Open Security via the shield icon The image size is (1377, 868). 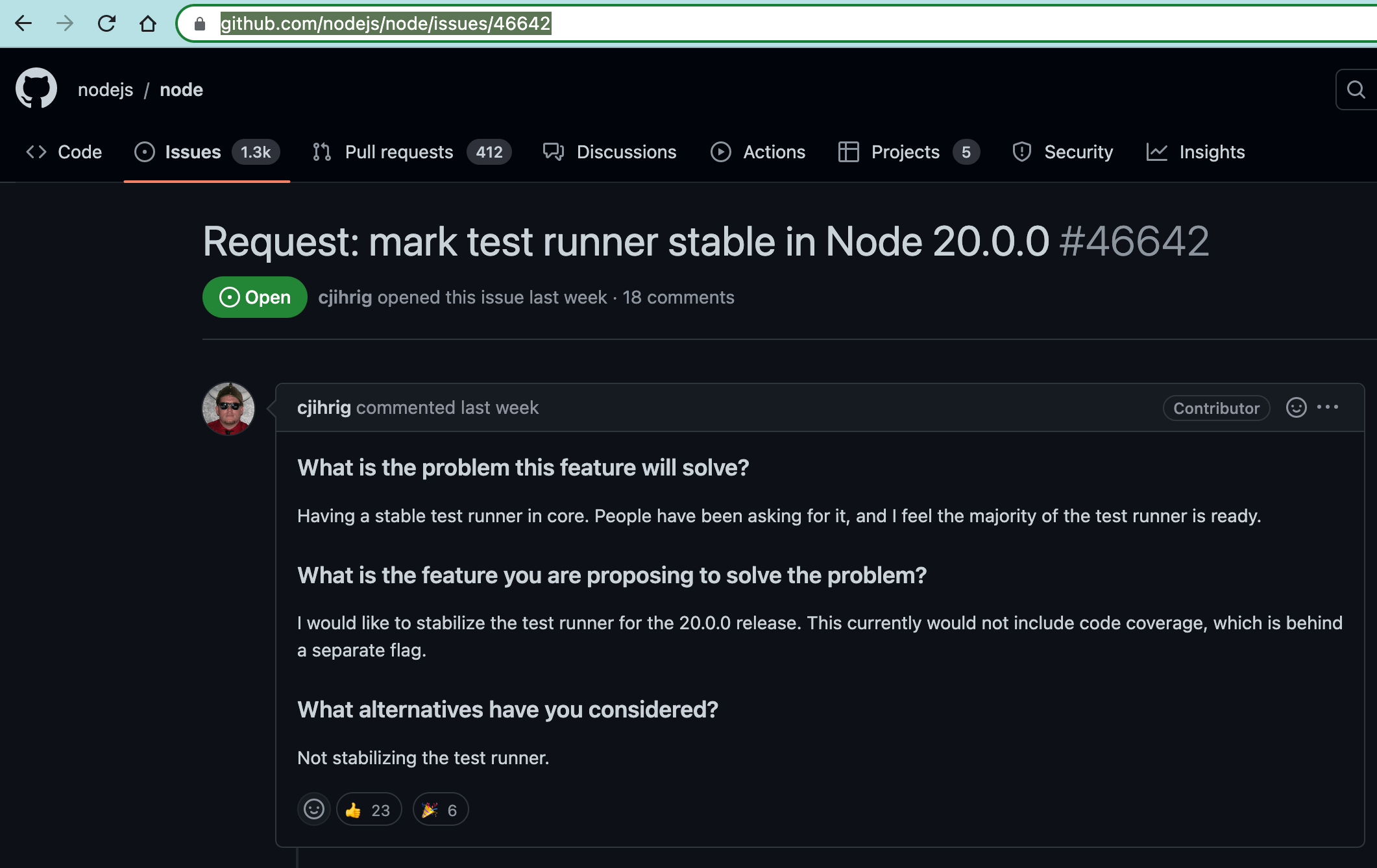pos(1021,152)
